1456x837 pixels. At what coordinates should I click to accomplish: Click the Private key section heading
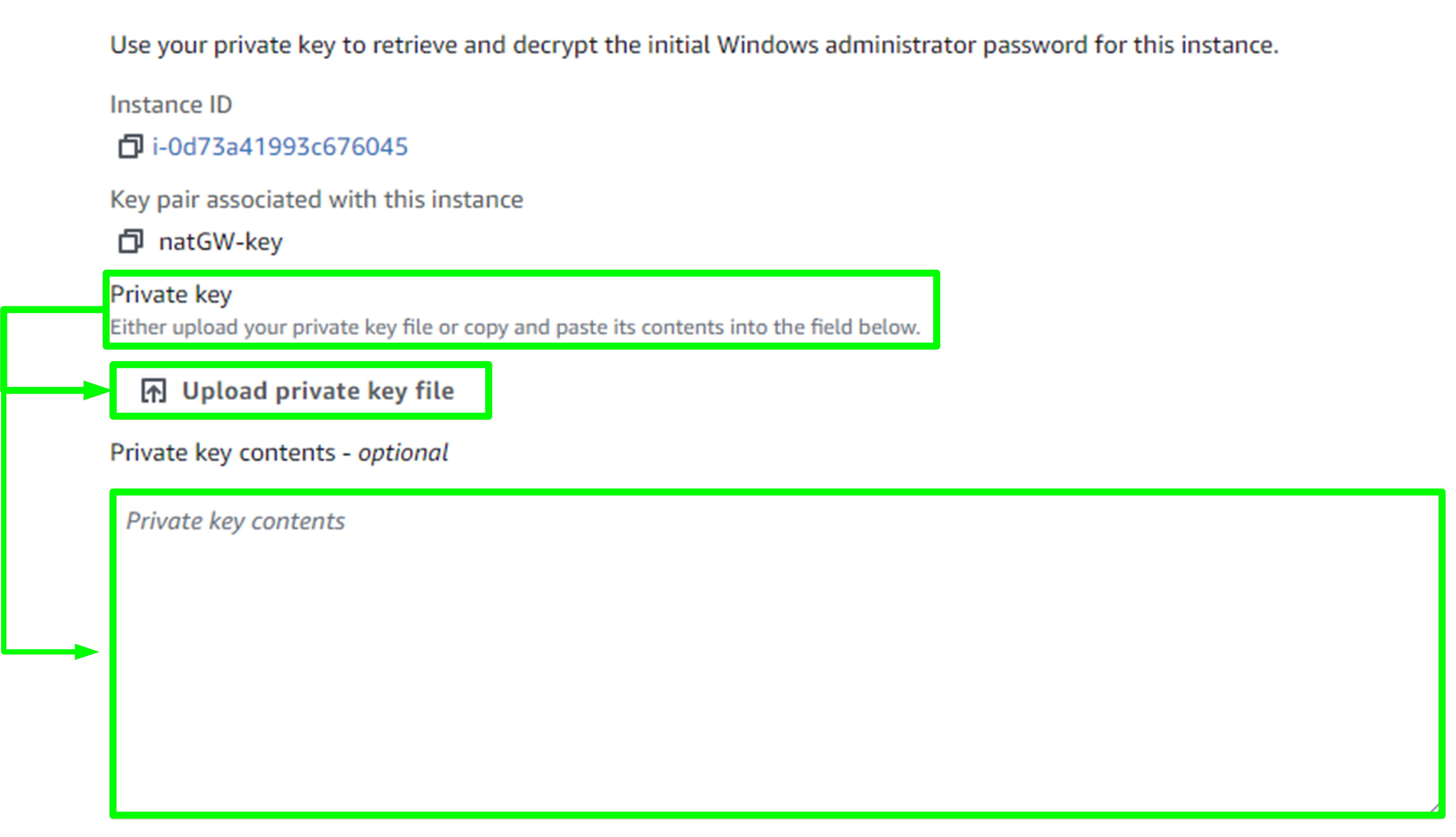171,294
